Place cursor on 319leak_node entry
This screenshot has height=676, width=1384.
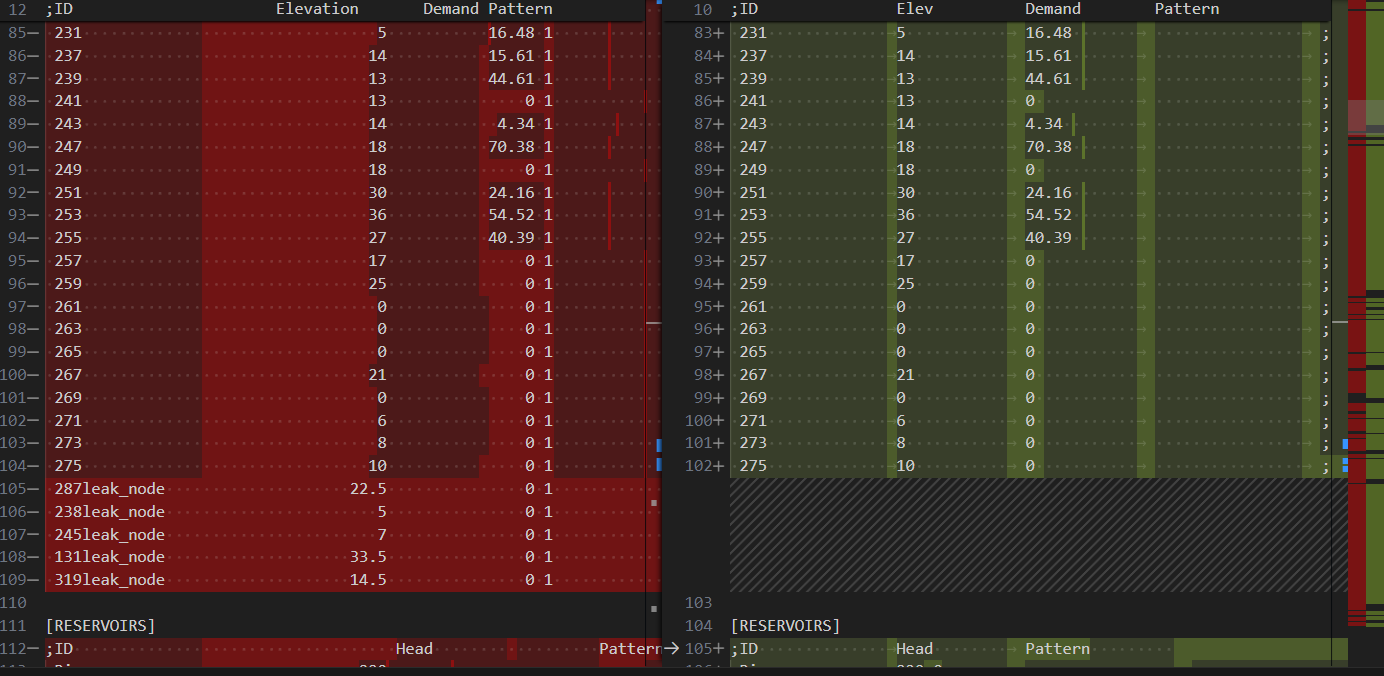point(110,580)
